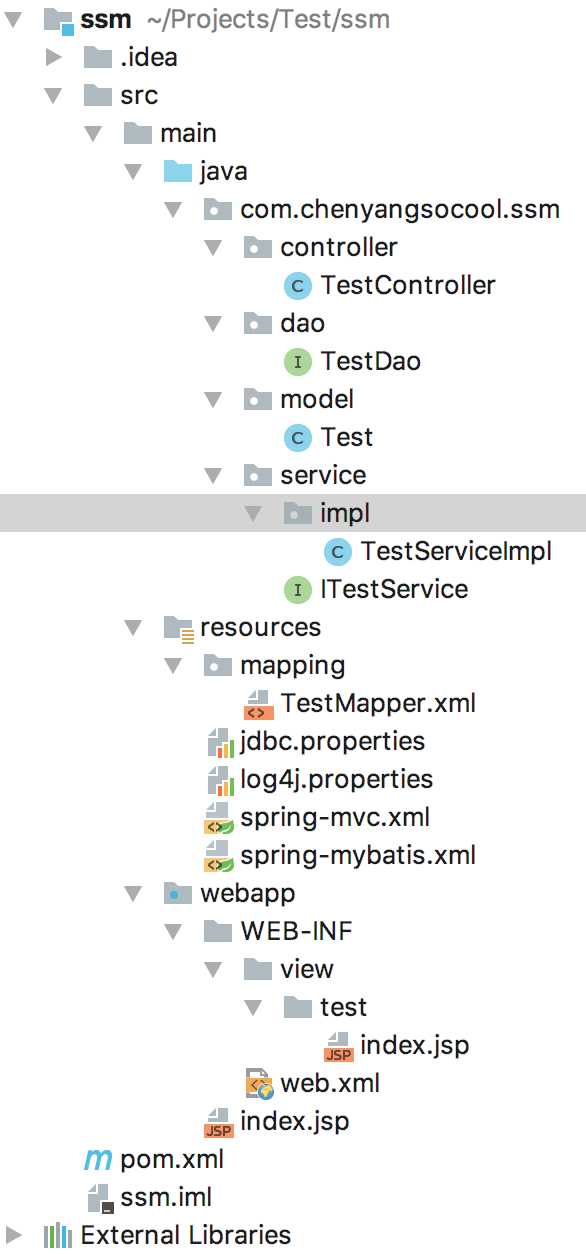Collapse the webapp folder arrow
586x1254 pixels.
pos(132,894)
